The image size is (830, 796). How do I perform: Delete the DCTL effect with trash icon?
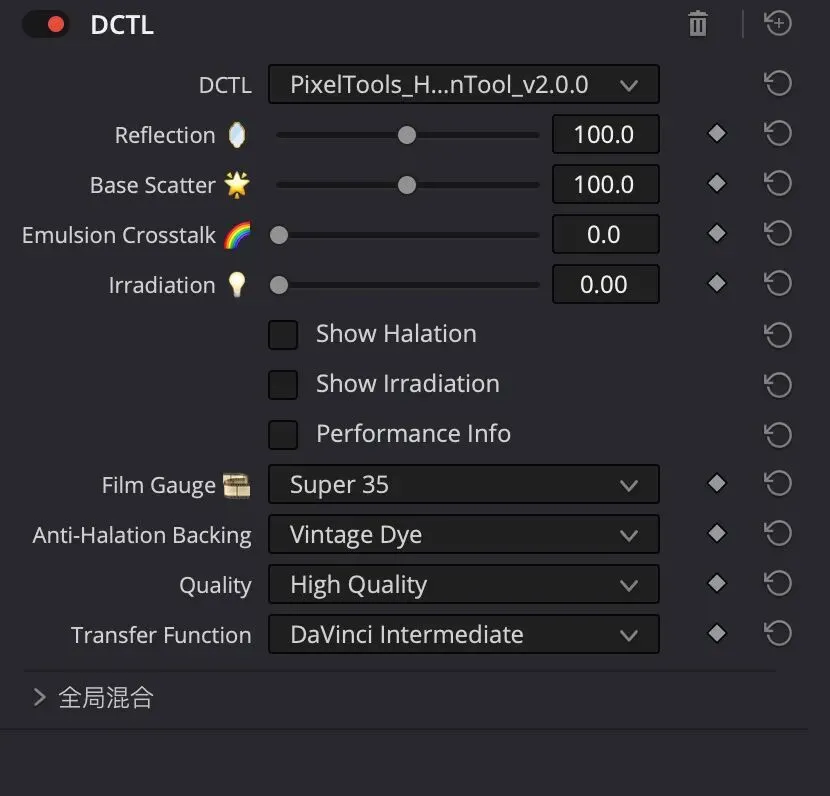click(x=698, y=24)
